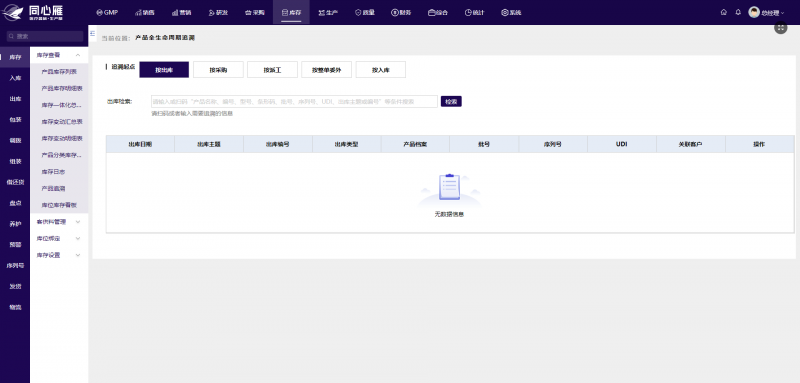Select the 按出库 trace starting point

point(164,70)
